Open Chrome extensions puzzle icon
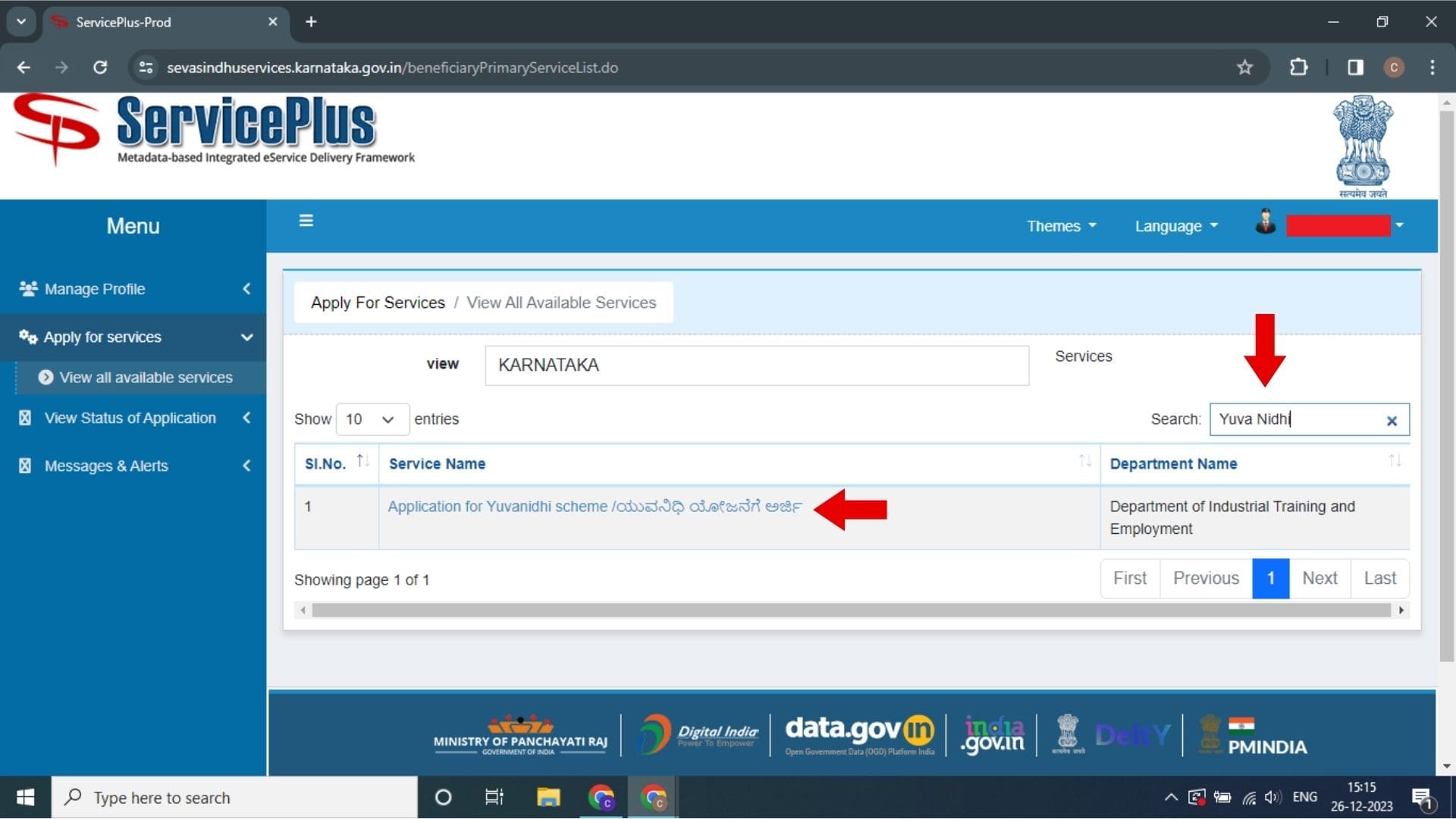Viewport: 1456px width, 819px height. point(1299,67)
